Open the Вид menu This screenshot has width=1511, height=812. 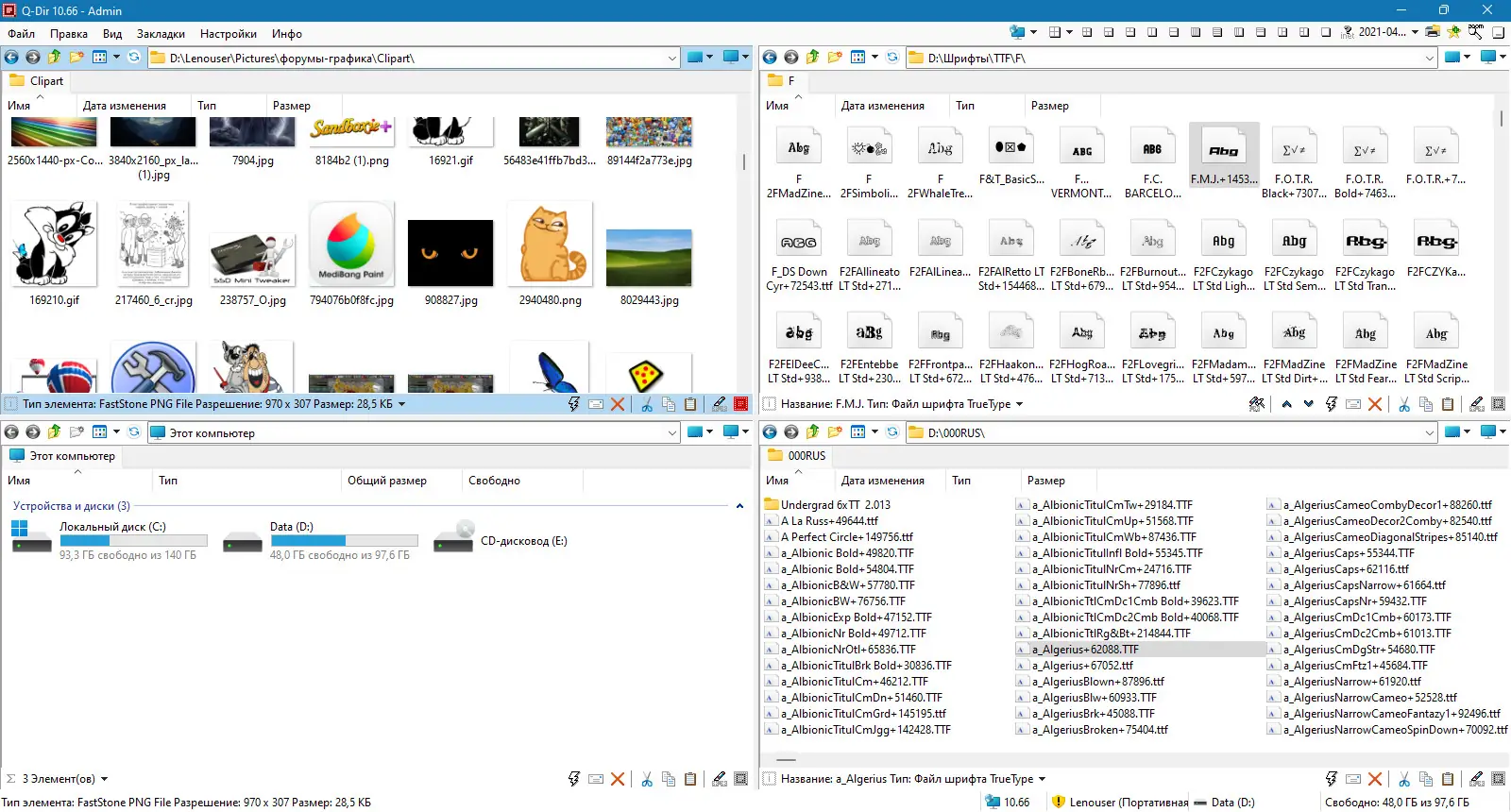(x=112, y=34)
